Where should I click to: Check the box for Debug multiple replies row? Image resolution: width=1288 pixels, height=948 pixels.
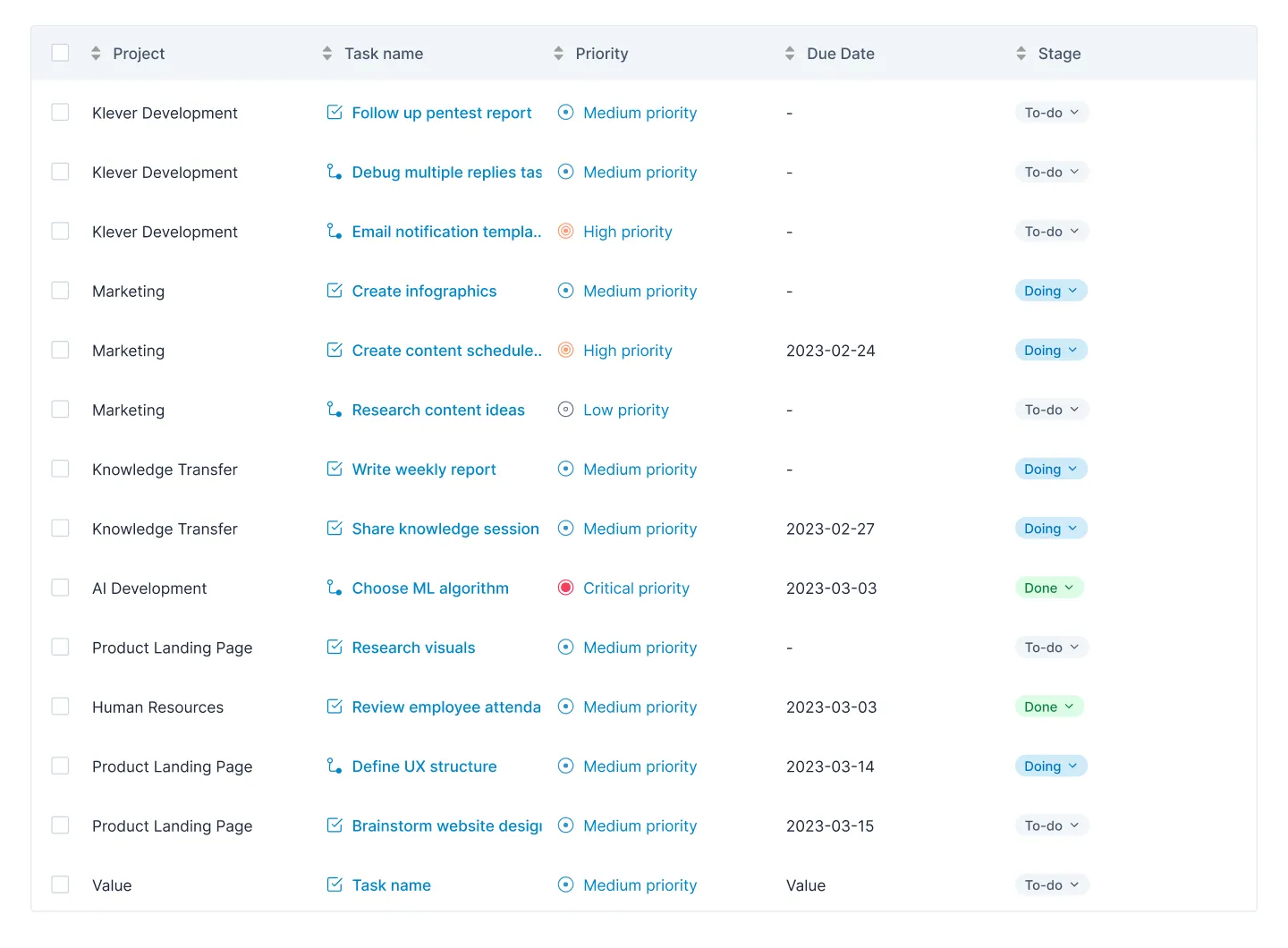pos(60,172)
